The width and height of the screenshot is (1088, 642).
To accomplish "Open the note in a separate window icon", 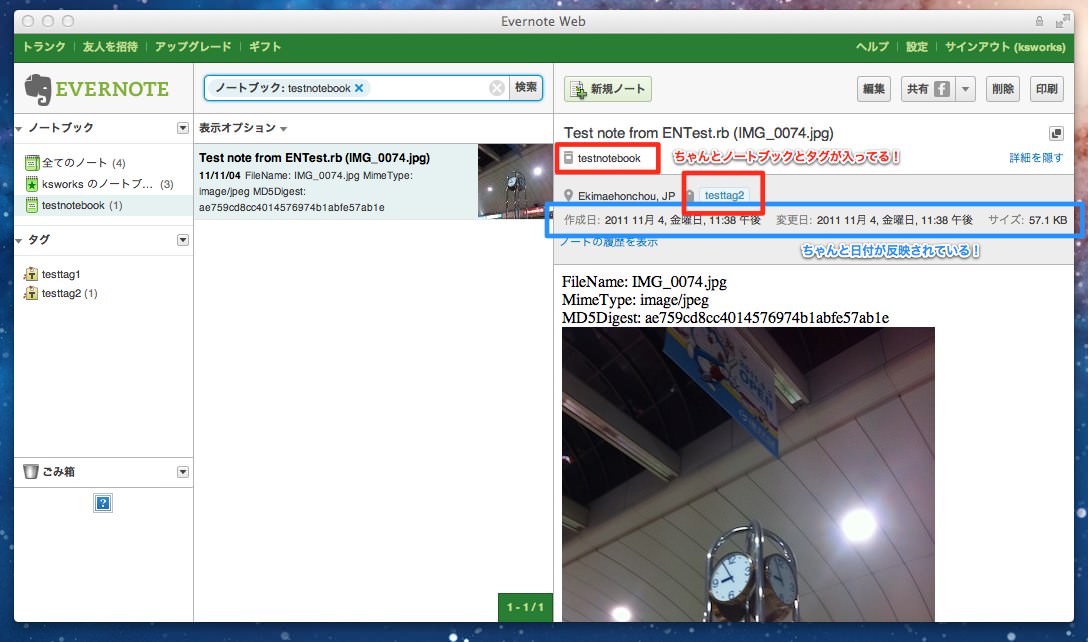I will [x=1056, y=133].
